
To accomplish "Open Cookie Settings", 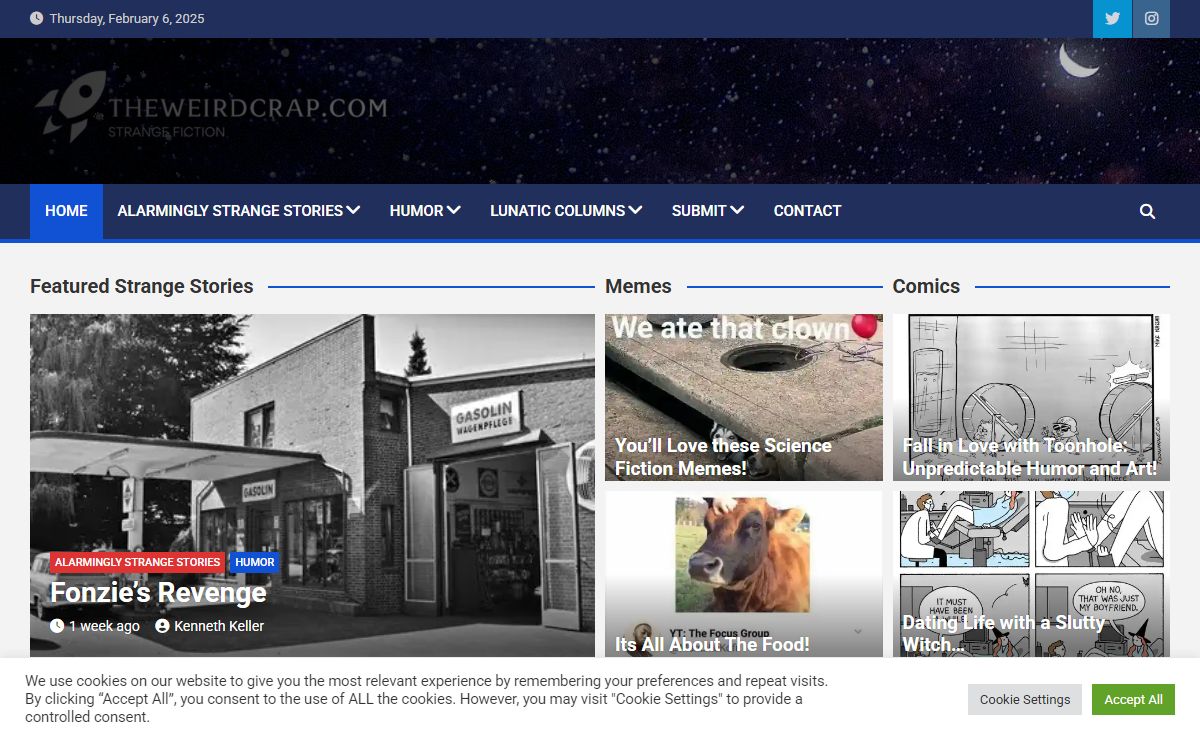I will coord(1025,700).
